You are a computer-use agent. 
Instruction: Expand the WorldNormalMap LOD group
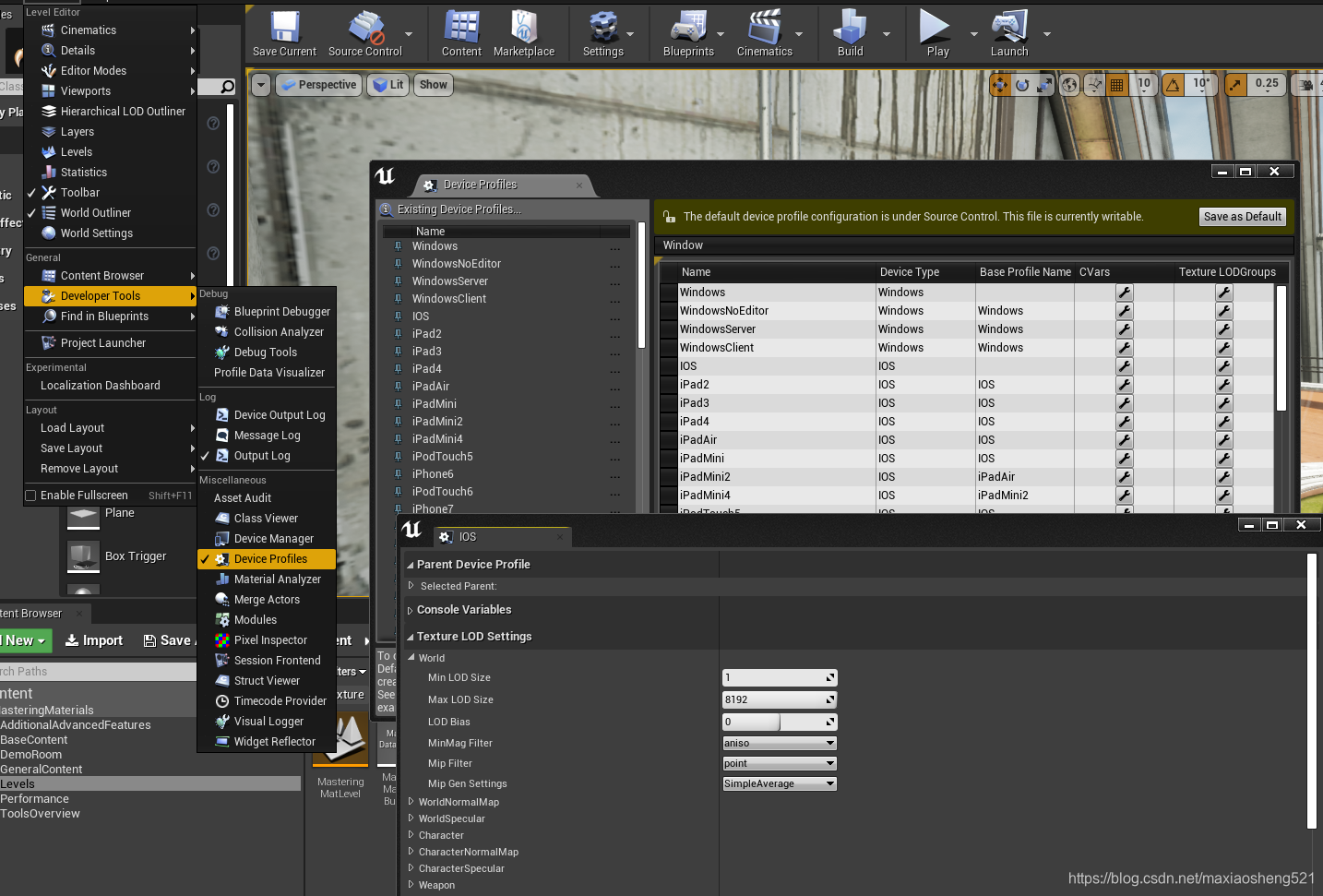click(411, 802)
